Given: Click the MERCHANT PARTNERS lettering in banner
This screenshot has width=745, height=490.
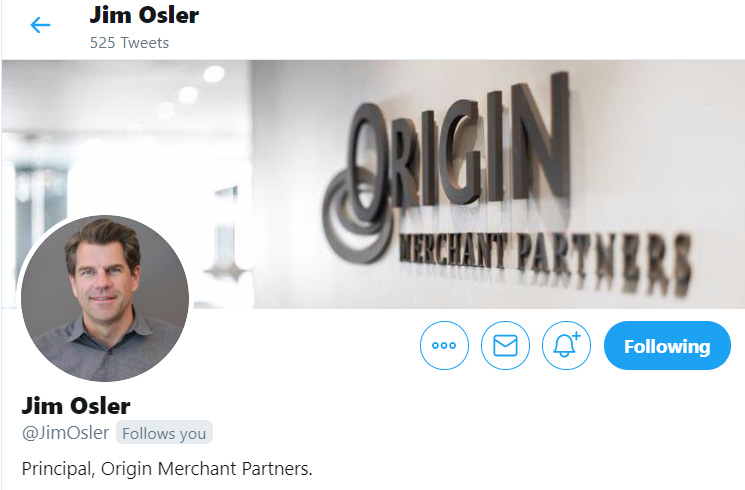Looking at the screenshot, I should (545, 261).
